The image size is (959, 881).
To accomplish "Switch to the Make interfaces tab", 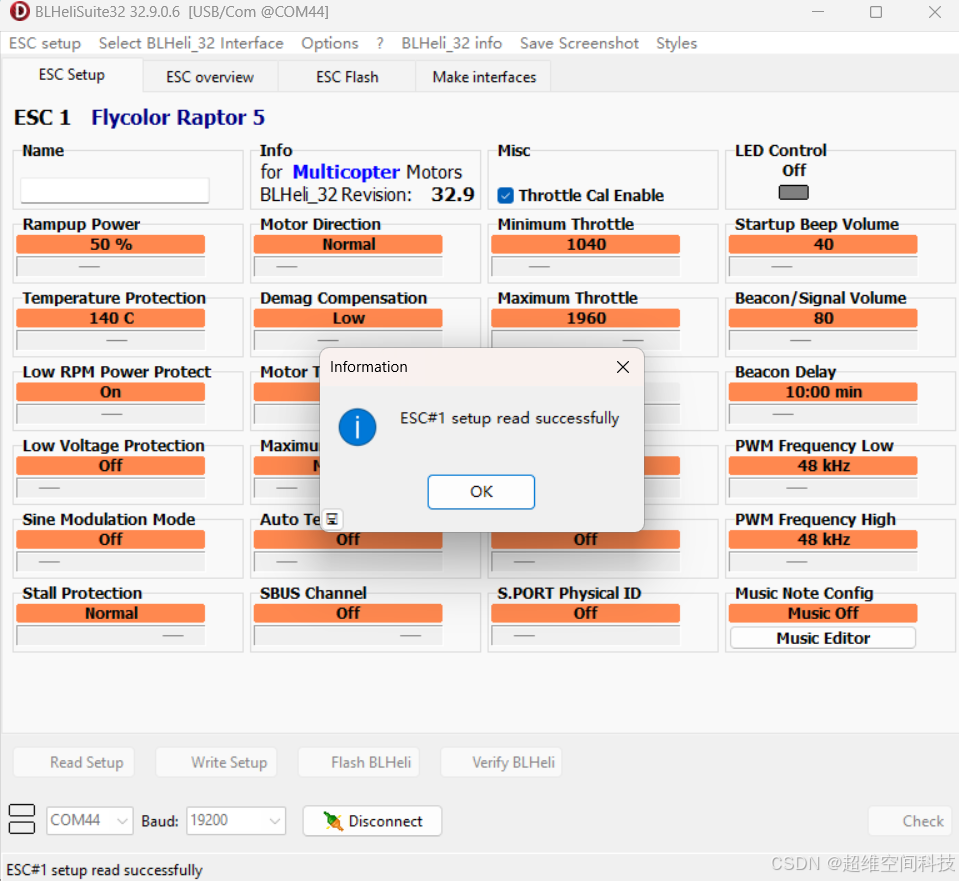I will coord(484,77).
